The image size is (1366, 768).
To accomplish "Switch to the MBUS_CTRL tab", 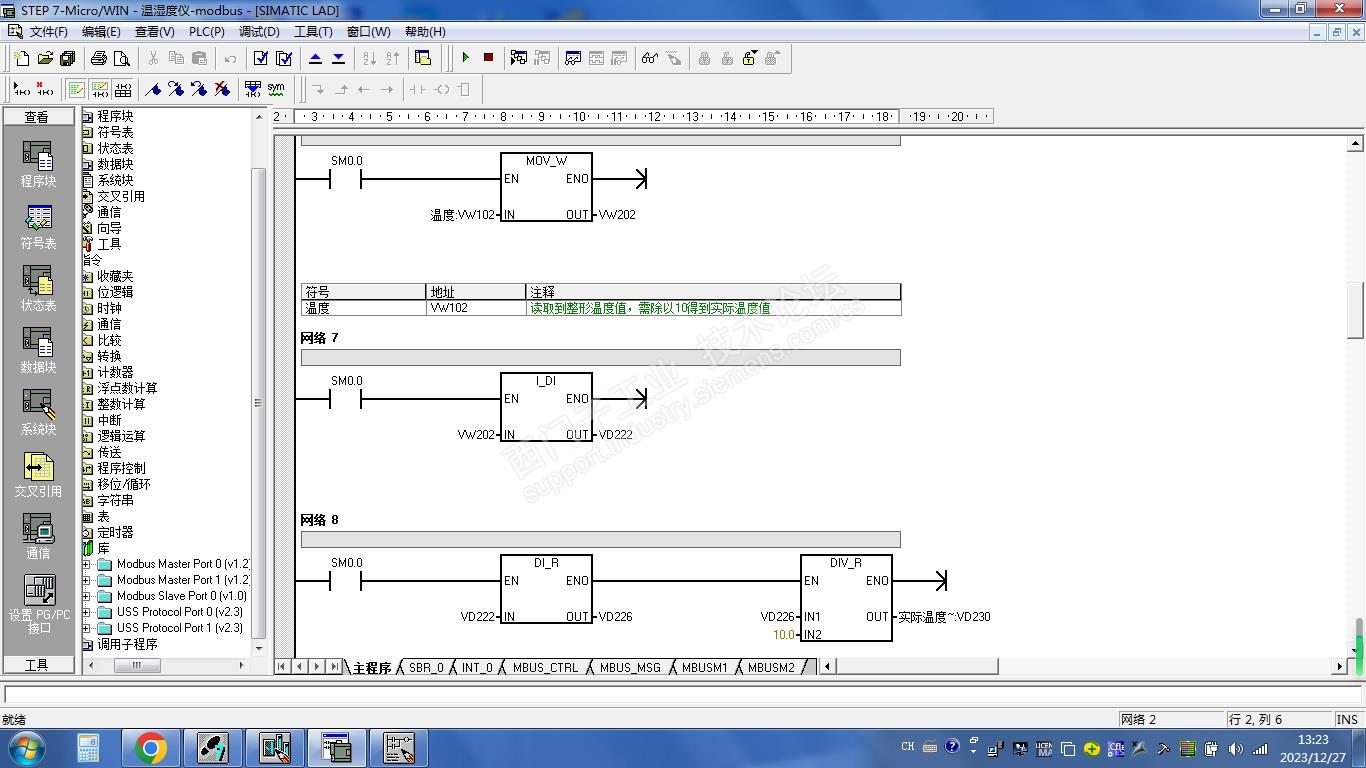I will click(x=545, y=667).
